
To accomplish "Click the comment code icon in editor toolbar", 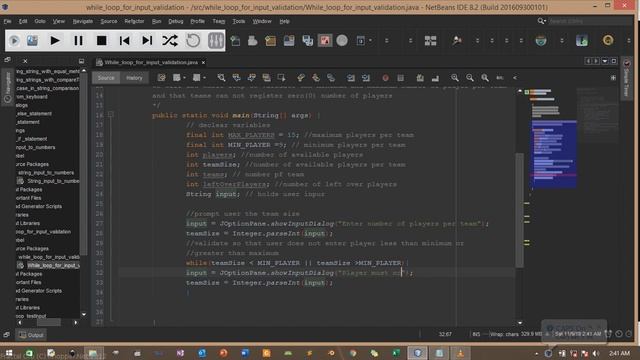I will click(420, 78).
